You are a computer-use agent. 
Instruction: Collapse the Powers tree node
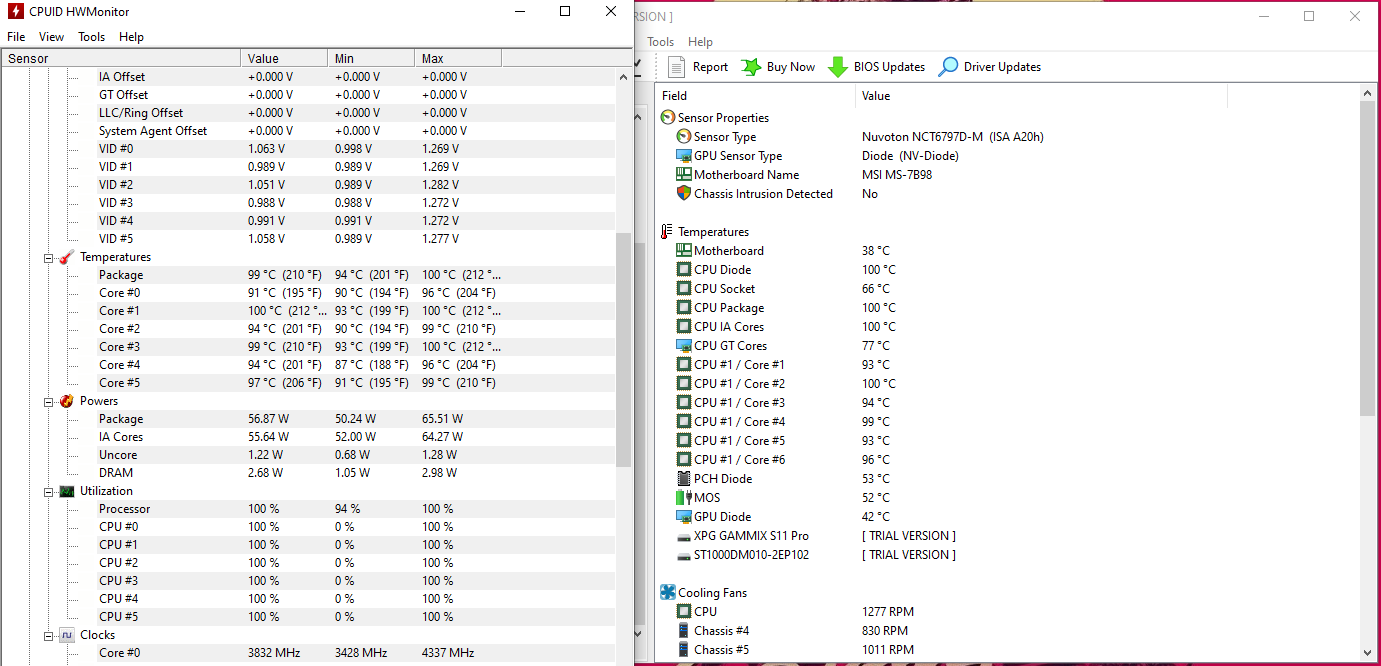point(49,401)
